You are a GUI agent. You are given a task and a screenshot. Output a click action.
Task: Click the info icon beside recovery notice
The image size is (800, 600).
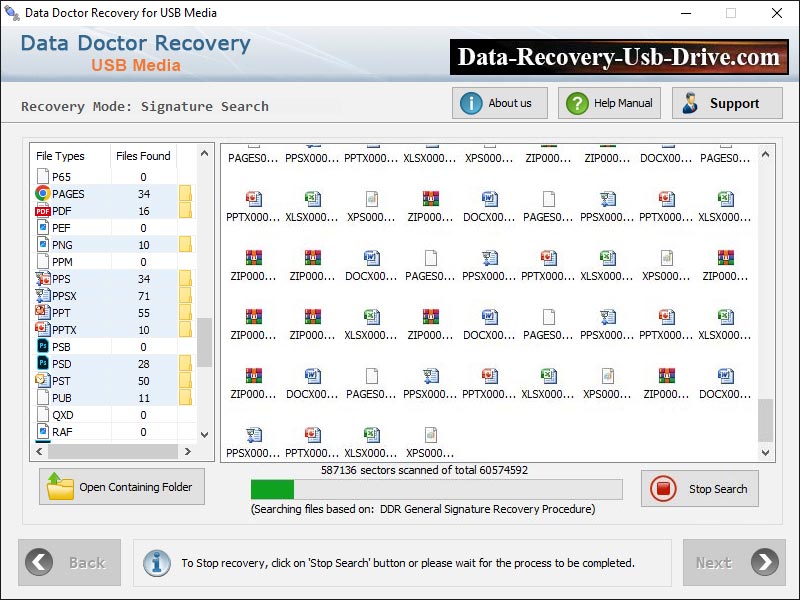157,563
